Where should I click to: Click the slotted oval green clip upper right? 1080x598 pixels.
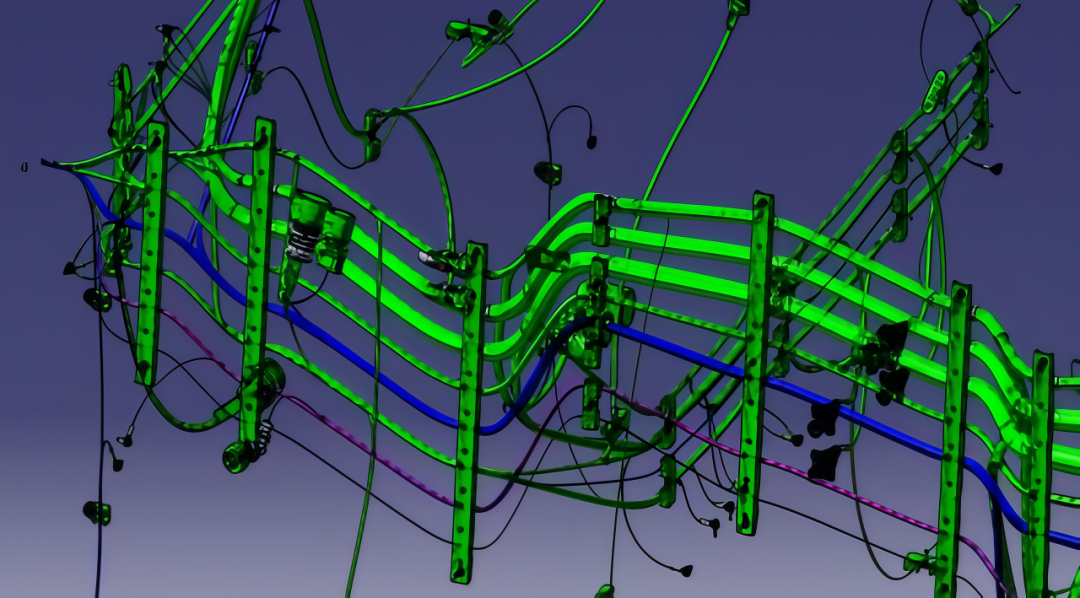(x=934, y=90)
